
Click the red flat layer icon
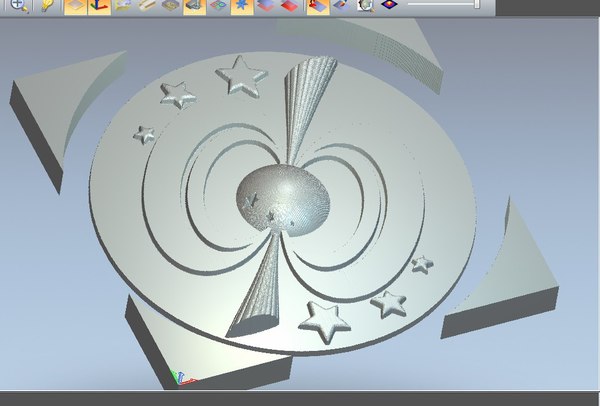coord(290,6)
